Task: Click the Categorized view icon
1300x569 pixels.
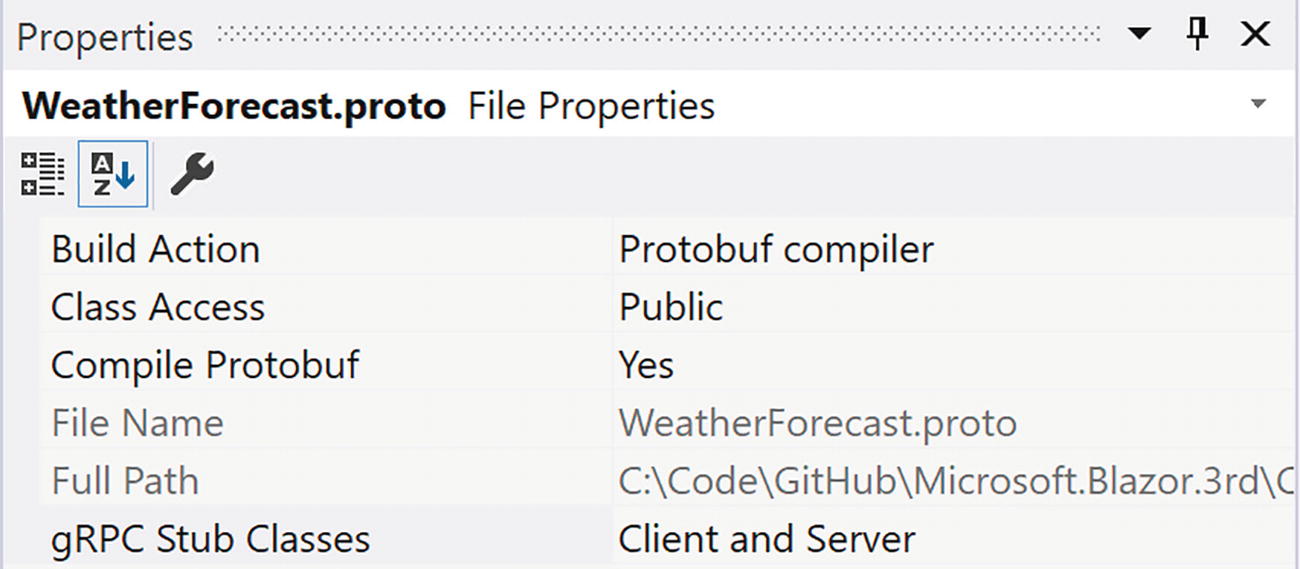Action: point(43,176)
